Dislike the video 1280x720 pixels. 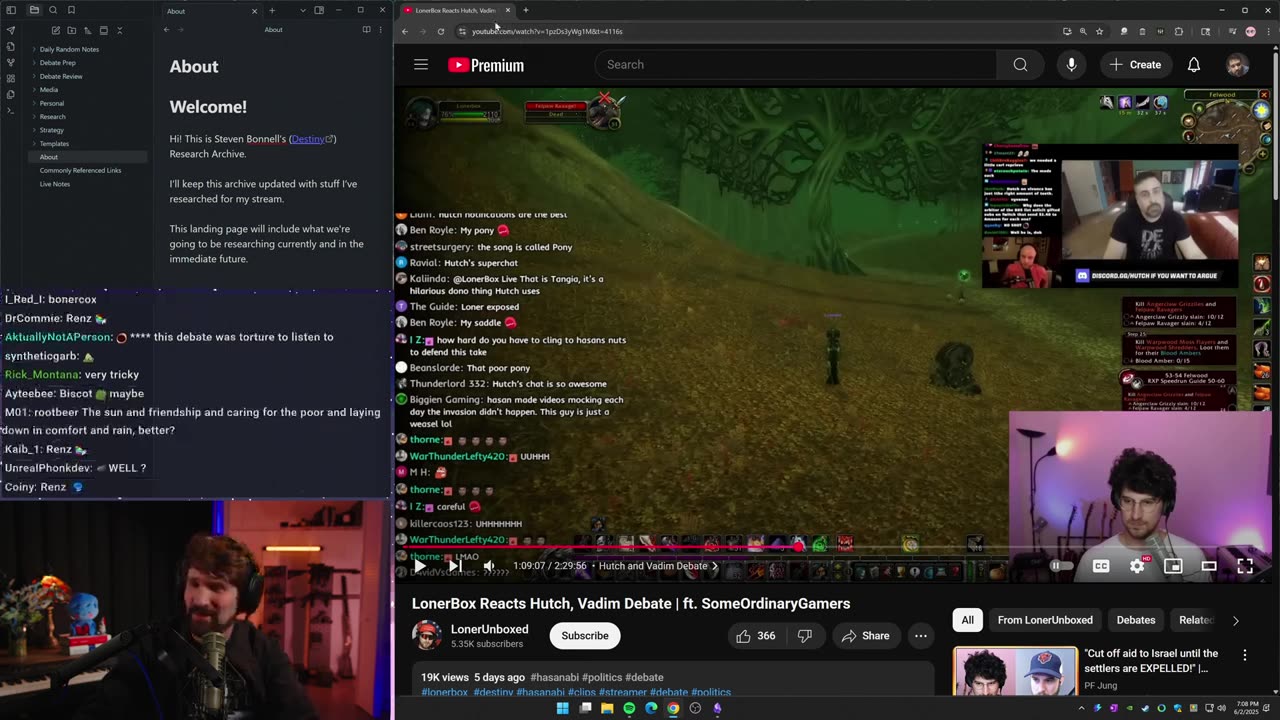(x=805, y=636)
